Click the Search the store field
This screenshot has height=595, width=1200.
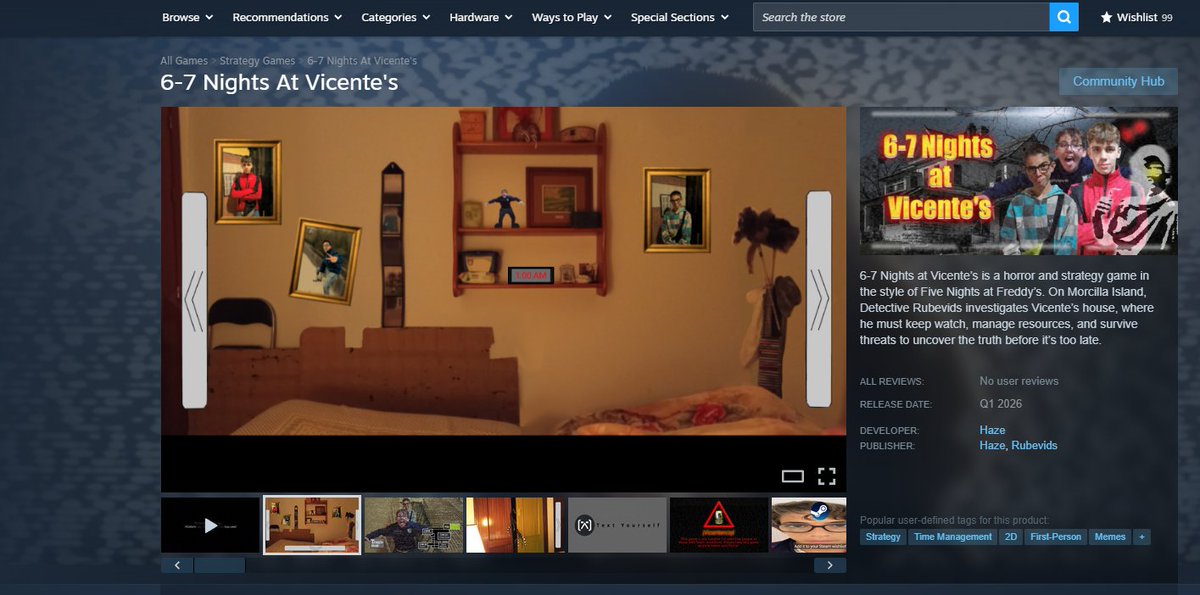(901, 17)
